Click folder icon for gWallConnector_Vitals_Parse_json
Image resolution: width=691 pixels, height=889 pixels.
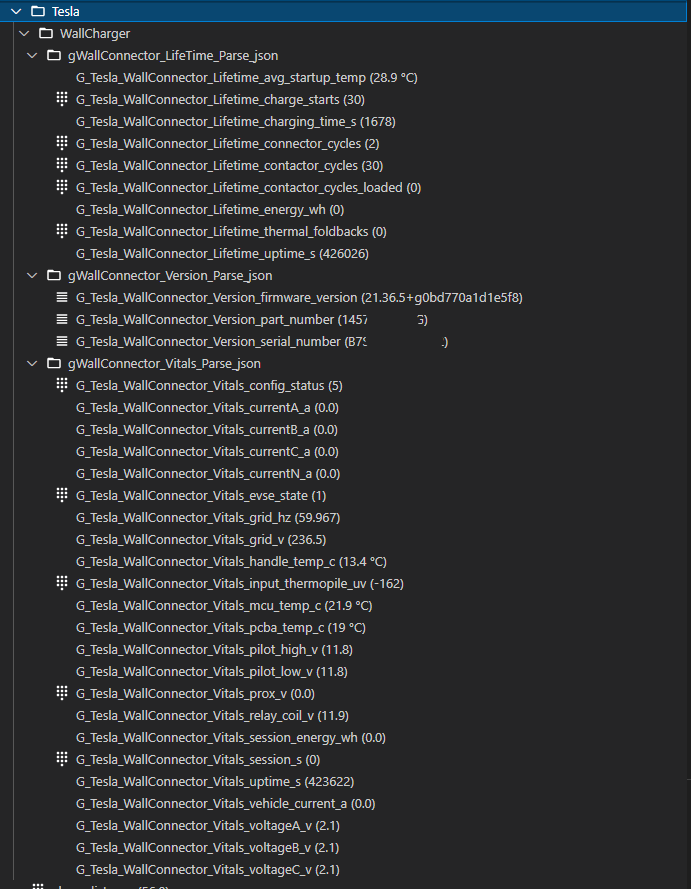pos(54,363)
